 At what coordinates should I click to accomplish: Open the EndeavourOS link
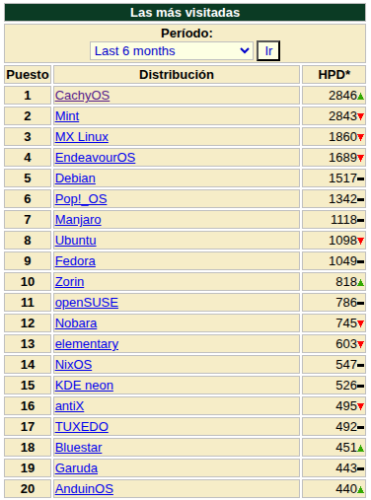(x=95, y=158)
